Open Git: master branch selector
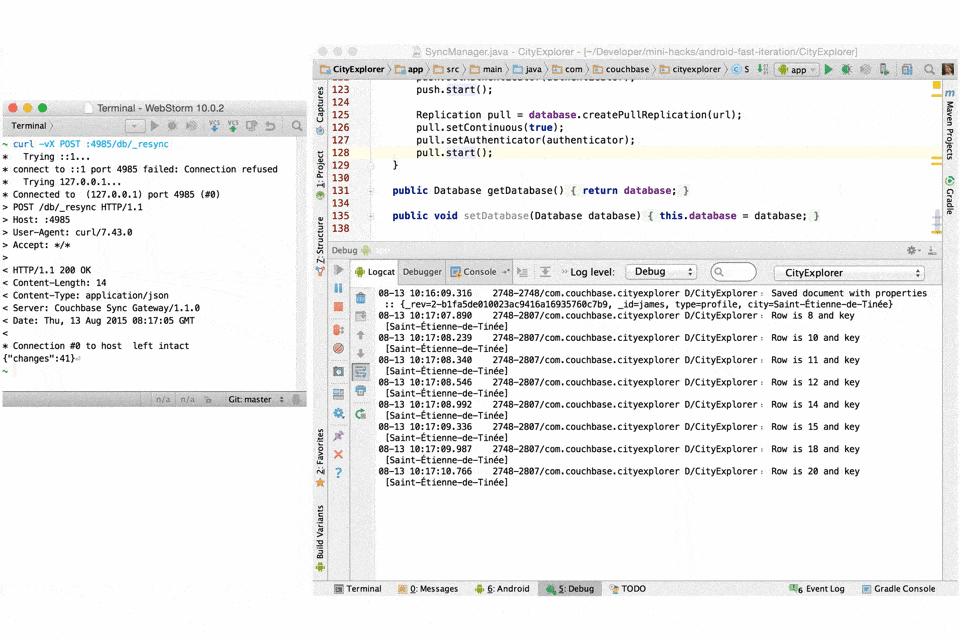The image size is (960, 640). pos(256,399)
